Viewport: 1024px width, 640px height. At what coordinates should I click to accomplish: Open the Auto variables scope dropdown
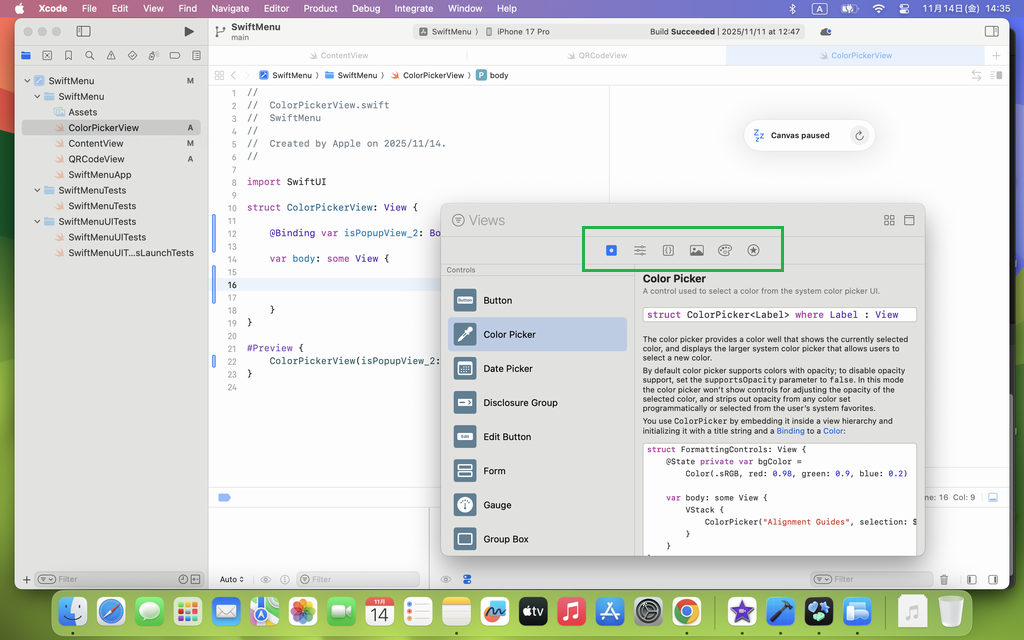point(232,579)
